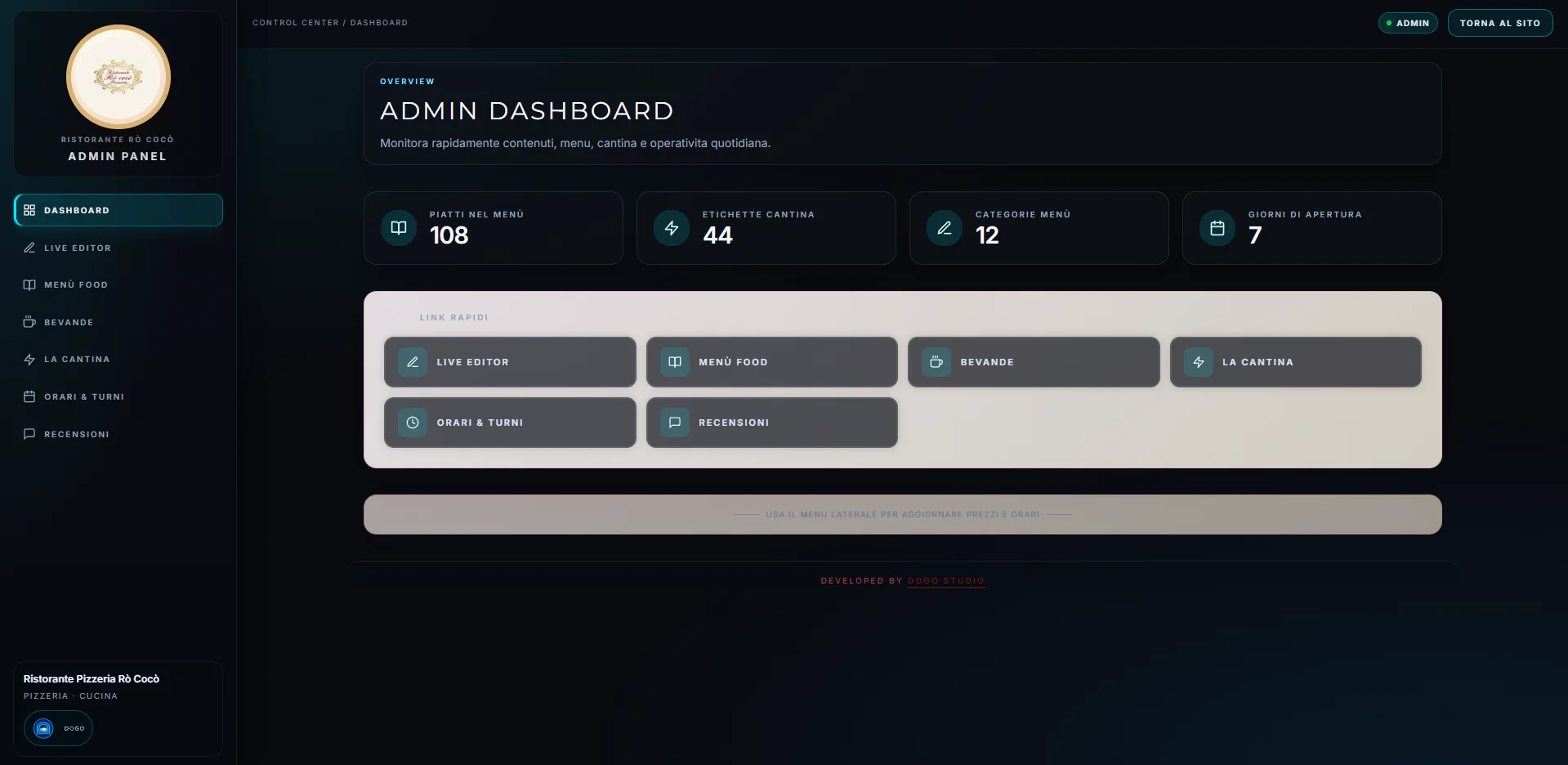
Task: Click the Dashboard breadcrumb at top
Action: tap(379, 23)
